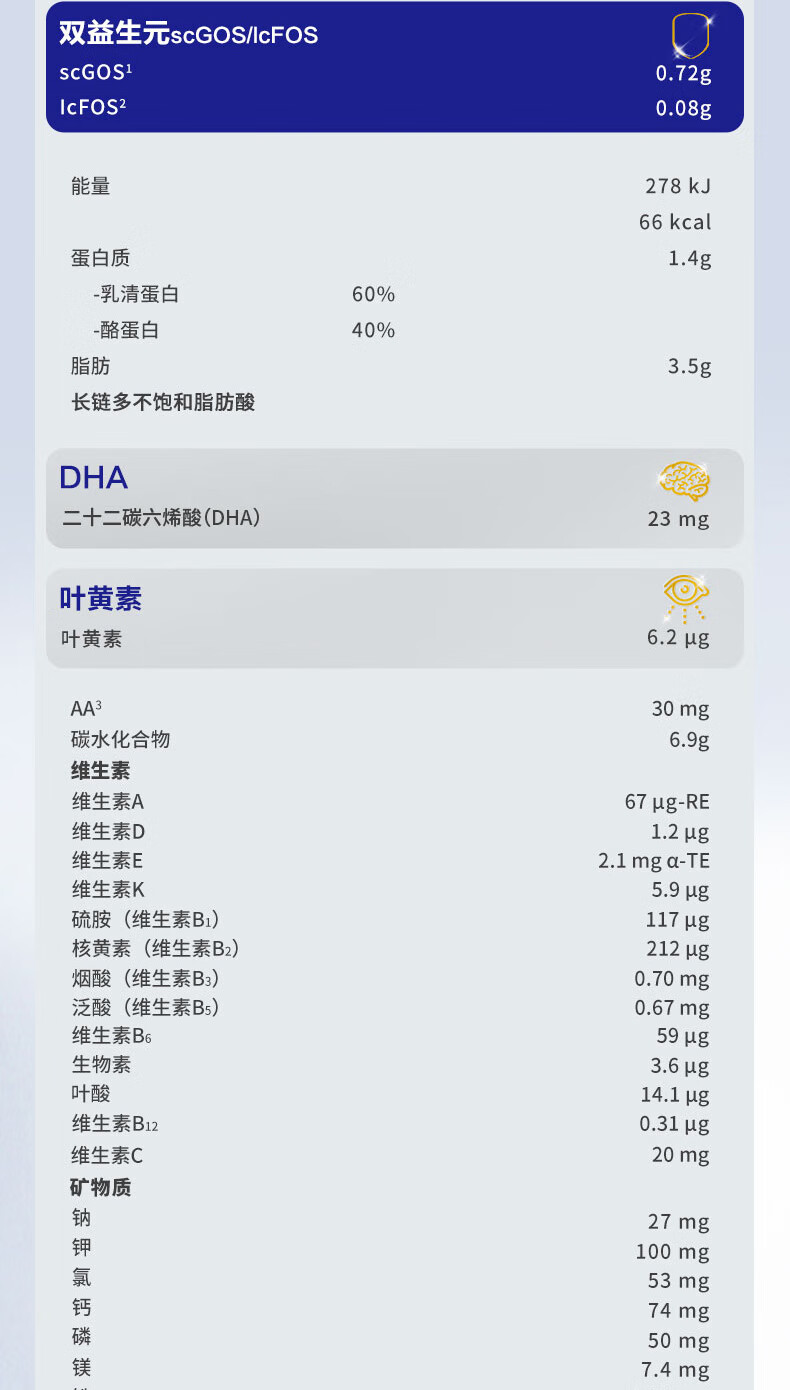Click the golden brain icon
The width and height of the screenshot is (790, 1390).
686,480
